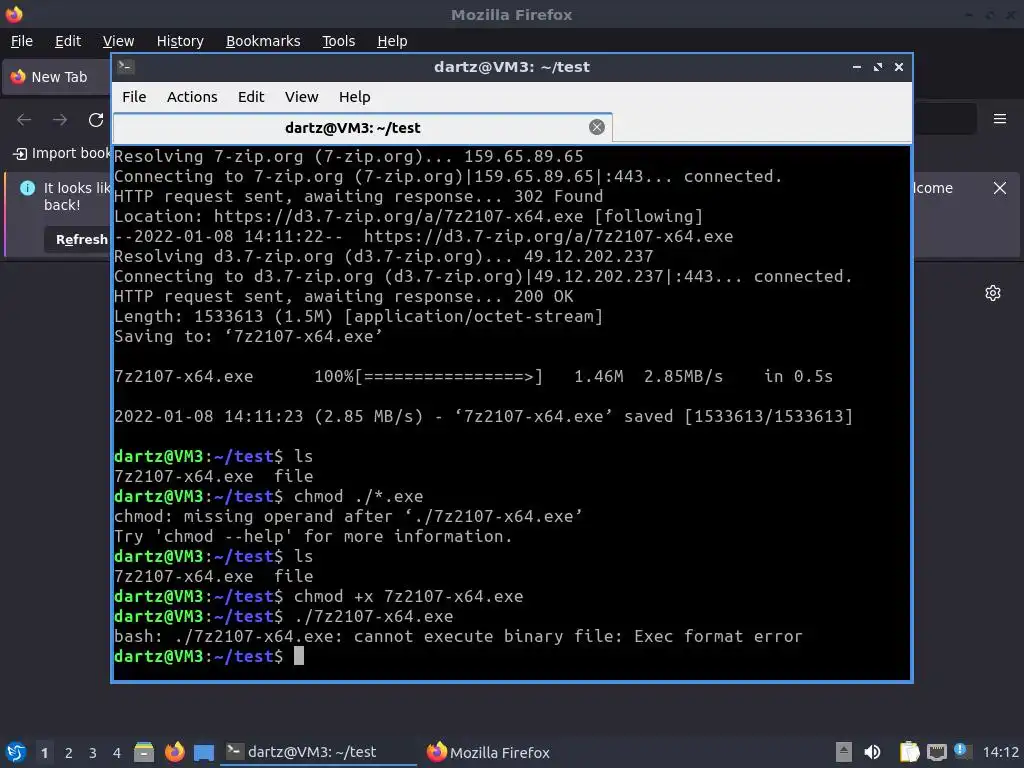1024x768 pixels.
Task: Click the 'chmod +x 7z2107-x64.exe' command text
Action: pos(408,596)
